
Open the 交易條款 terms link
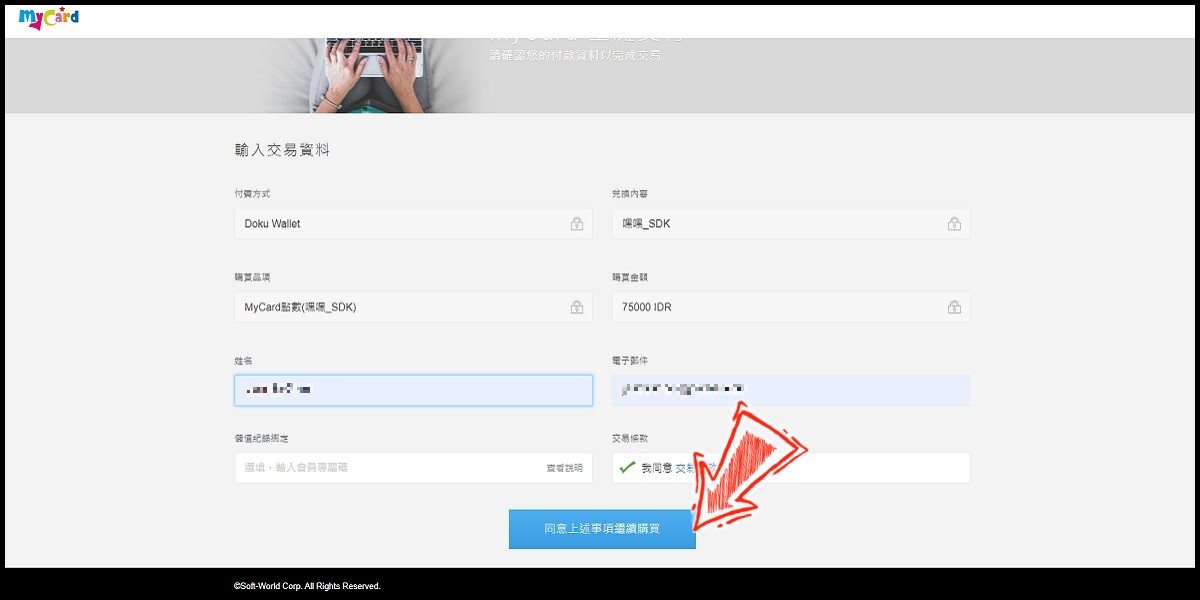coord(696,467)
